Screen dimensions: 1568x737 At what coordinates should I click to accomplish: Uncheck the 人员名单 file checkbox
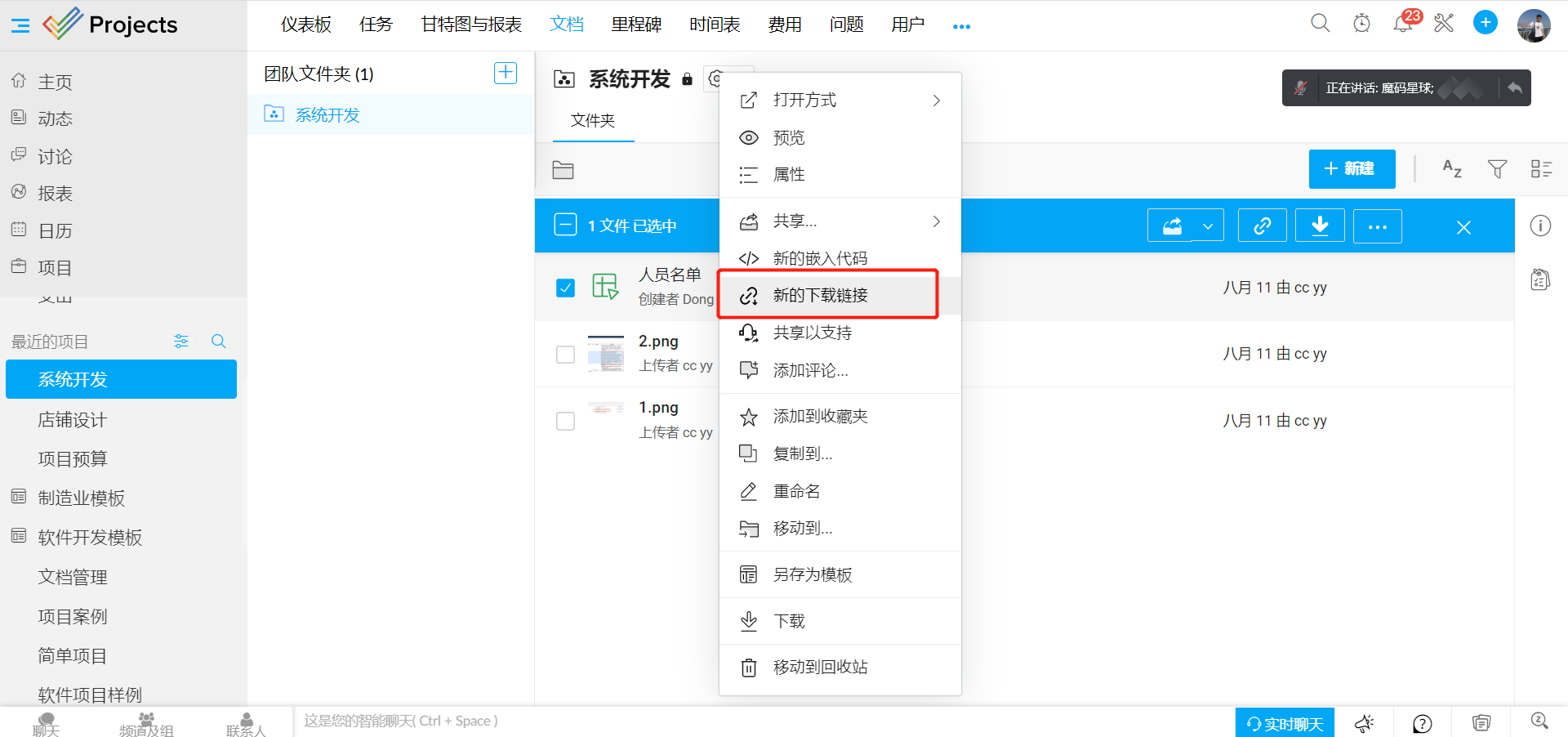tap(565, 288)
